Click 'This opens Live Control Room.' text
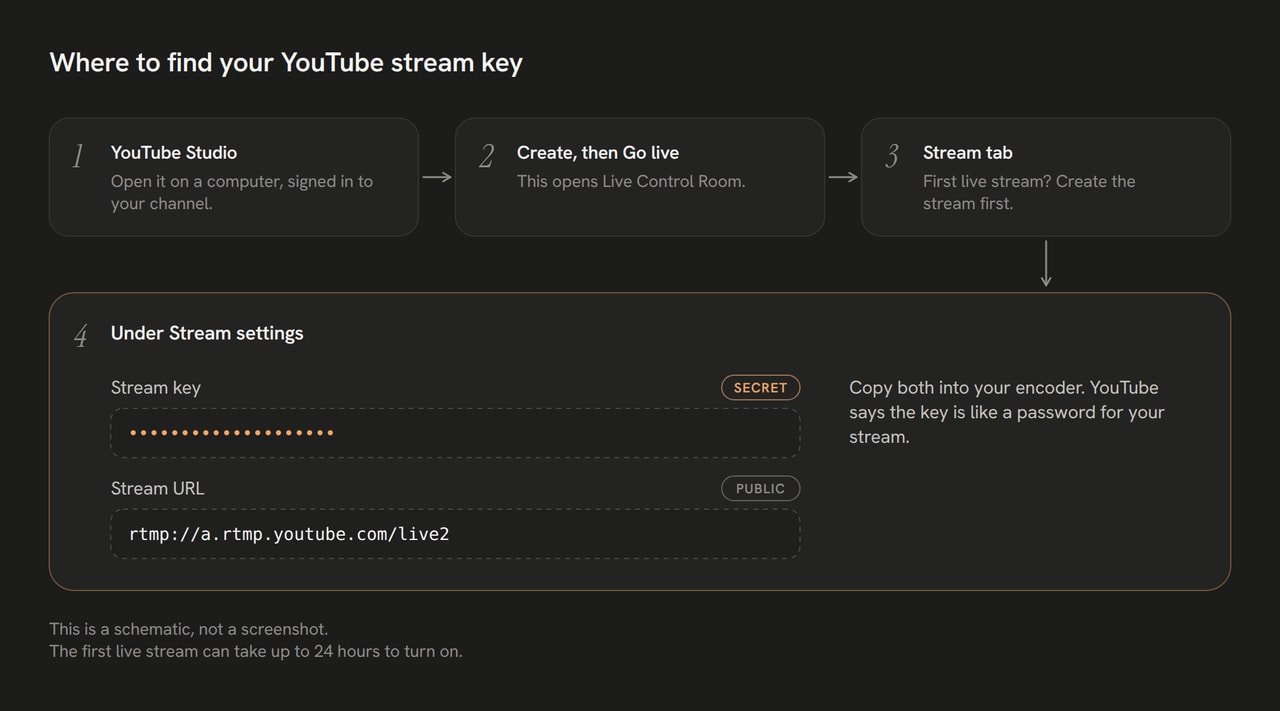 coord(631,181)
